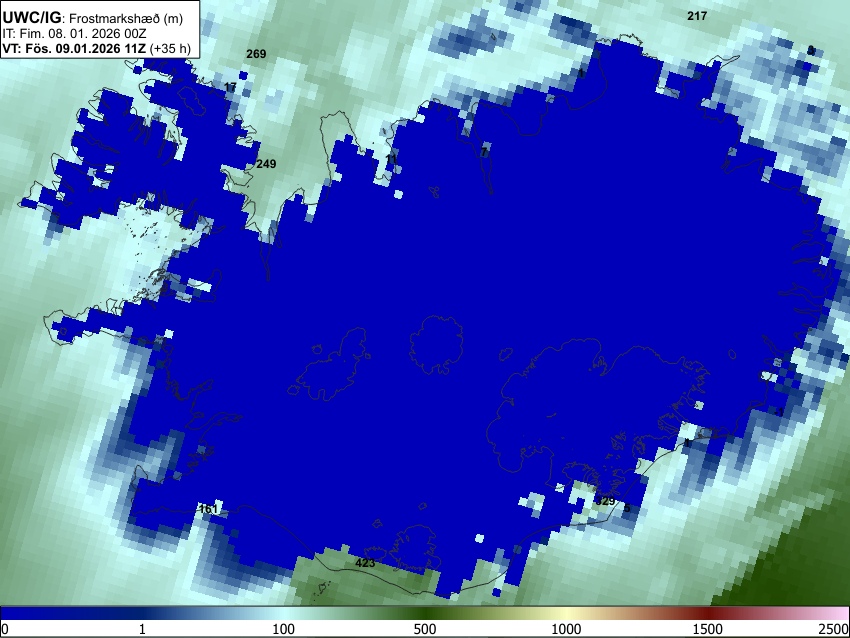The height and width of the screenshot is (638, 850).
Task: Click the 'UWC/IG: Frostmarkshæð (m)' title text
Action: [93, 18]
